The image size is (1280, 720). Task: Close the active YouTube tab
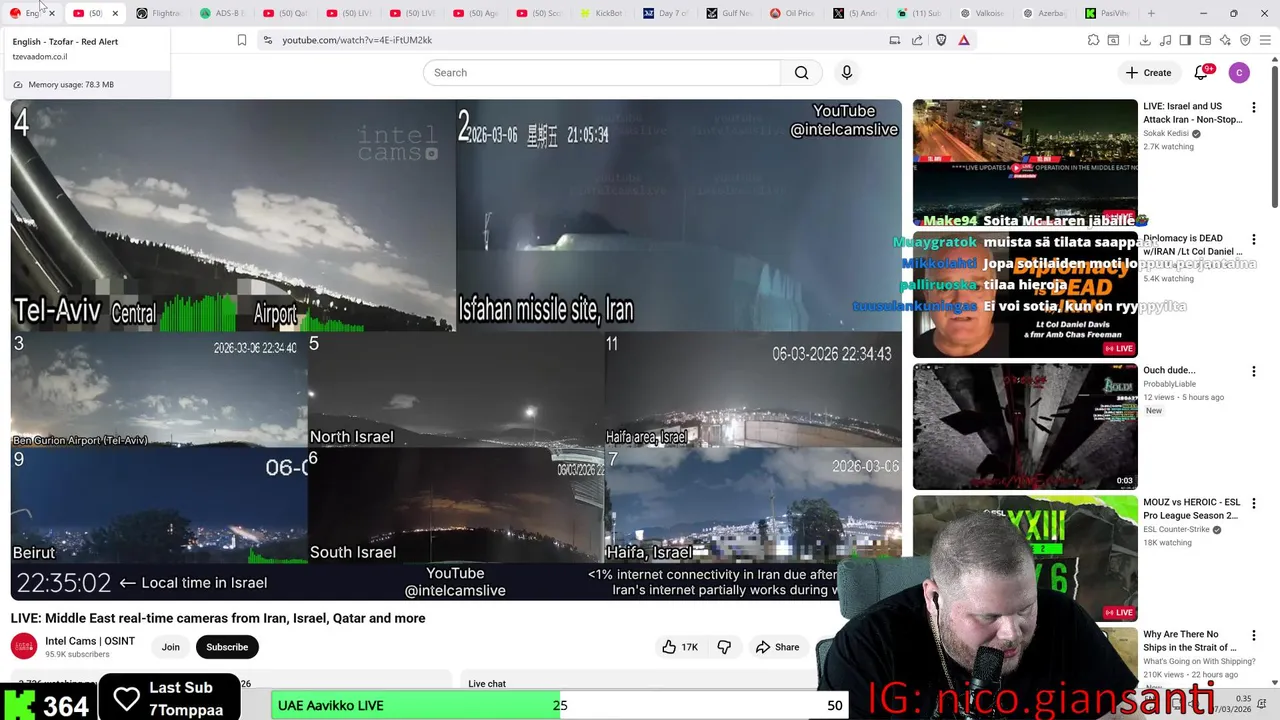point(115,13)
